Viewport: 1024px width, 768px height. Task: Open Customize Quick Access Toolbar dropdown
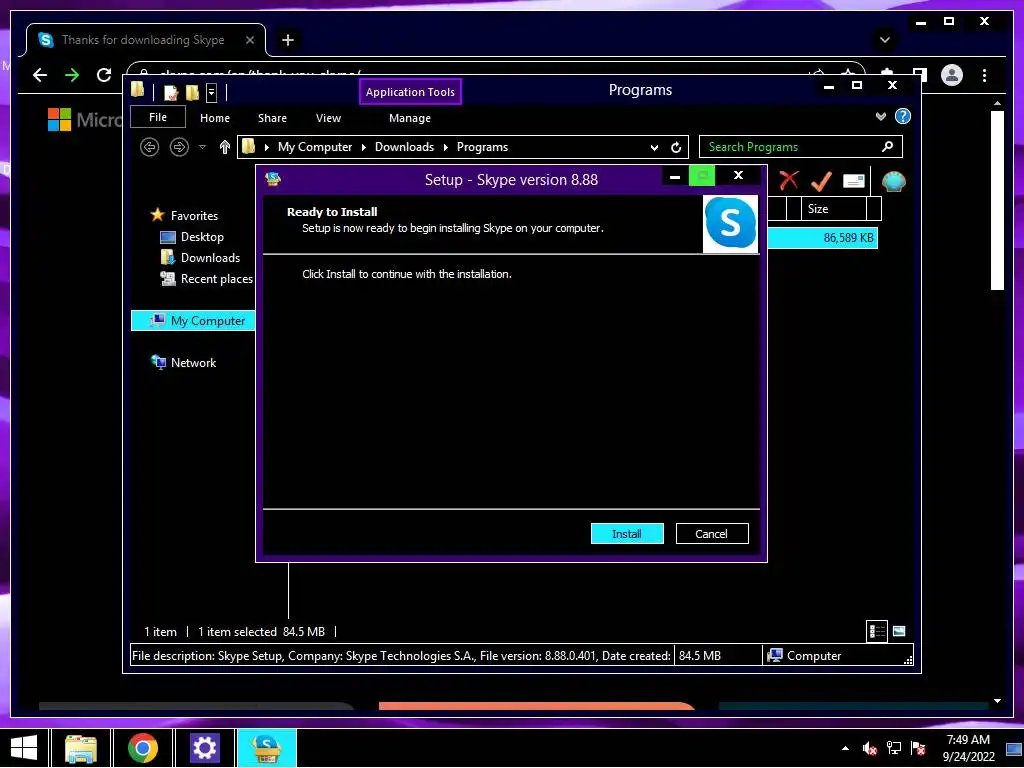click(x=212, y=92)
